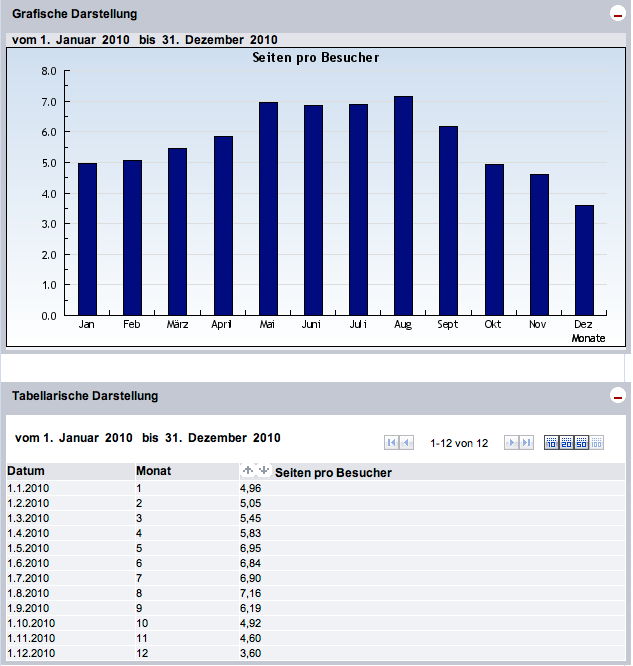
Task: Go to previous page of table
Action: (407, 443)
